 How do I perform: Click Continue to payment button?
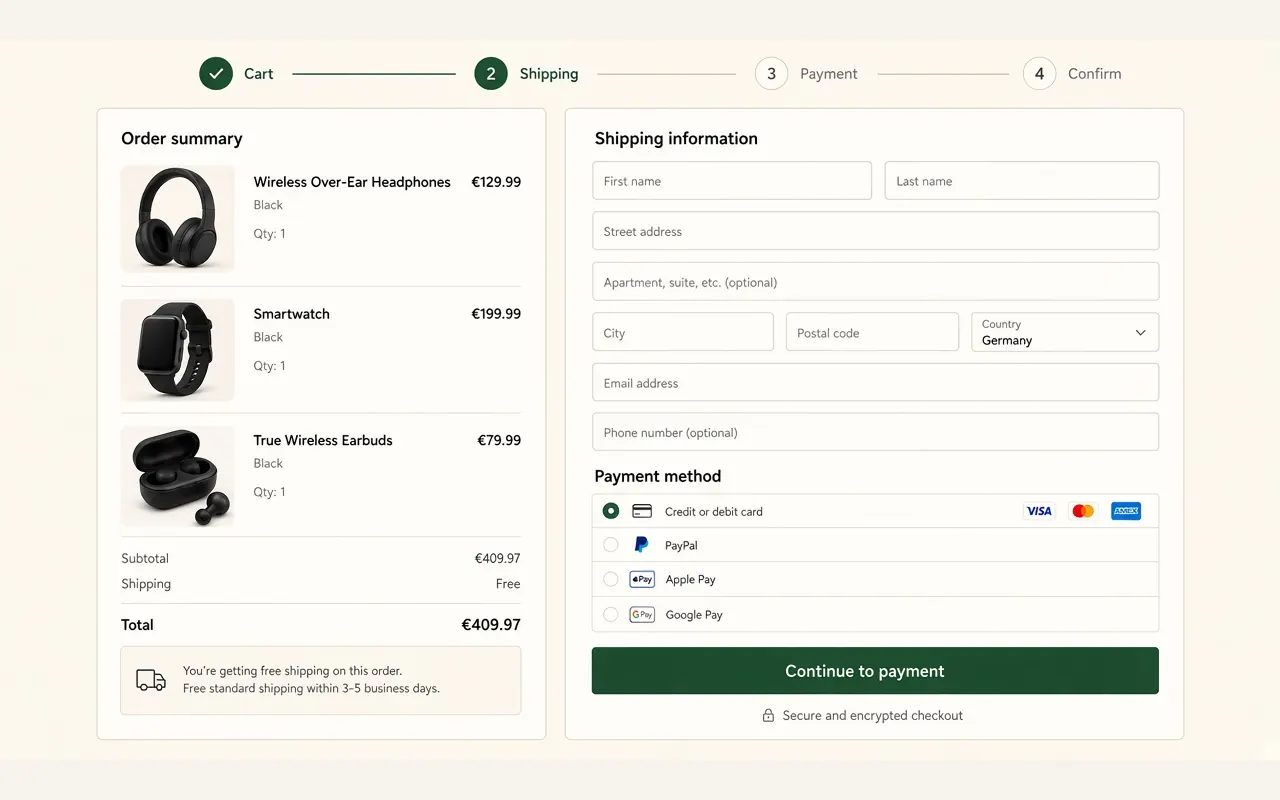pyautogui.click(x=875, y=671)
